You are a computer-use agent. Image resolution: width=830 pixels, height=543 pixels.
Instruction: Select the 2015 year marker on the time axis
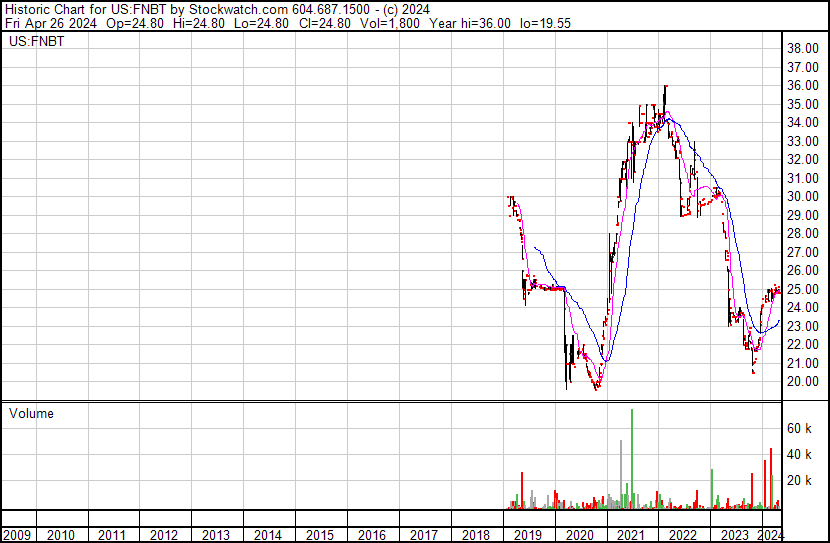point(319,535)
